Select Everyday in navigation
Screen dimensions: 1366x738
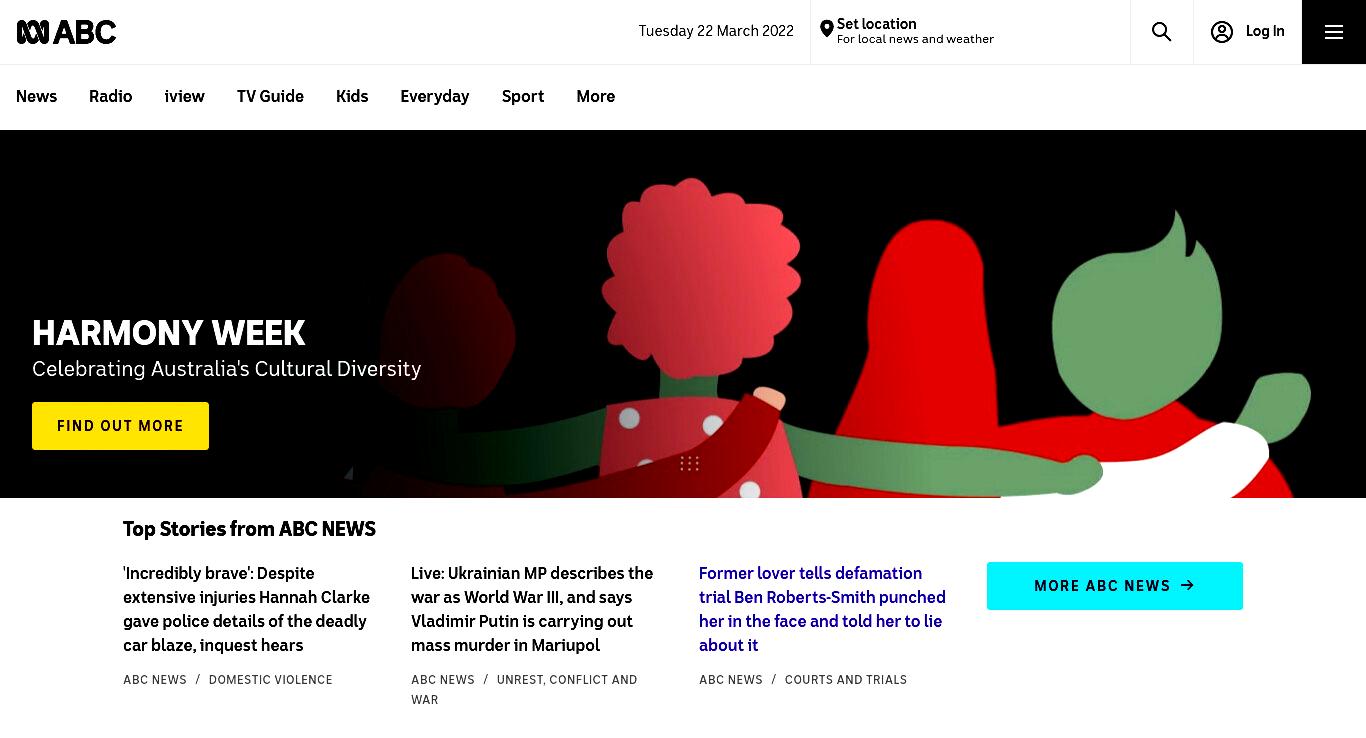[434, 97]
